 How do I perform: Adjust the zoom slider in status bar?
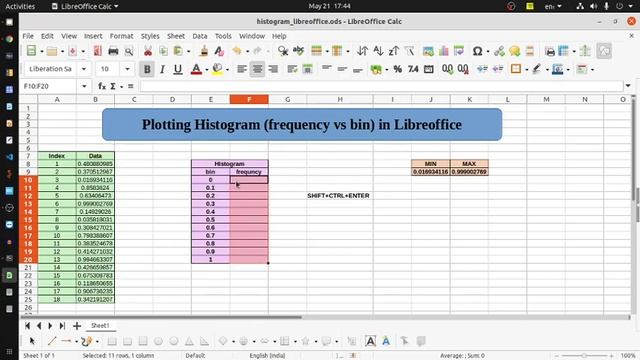(x=584, y=356)
